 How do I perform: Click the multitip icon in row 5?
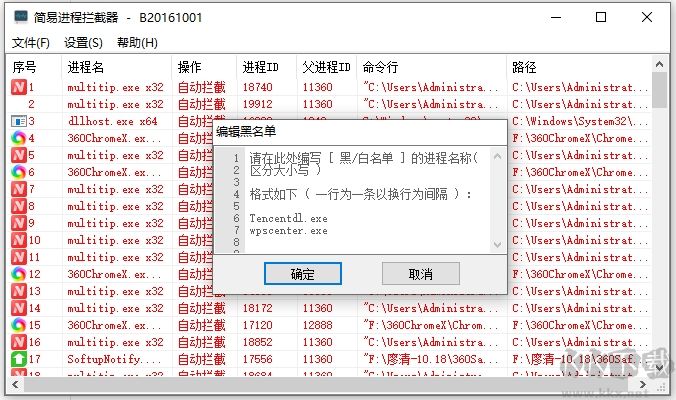click(x=19, y=155)
